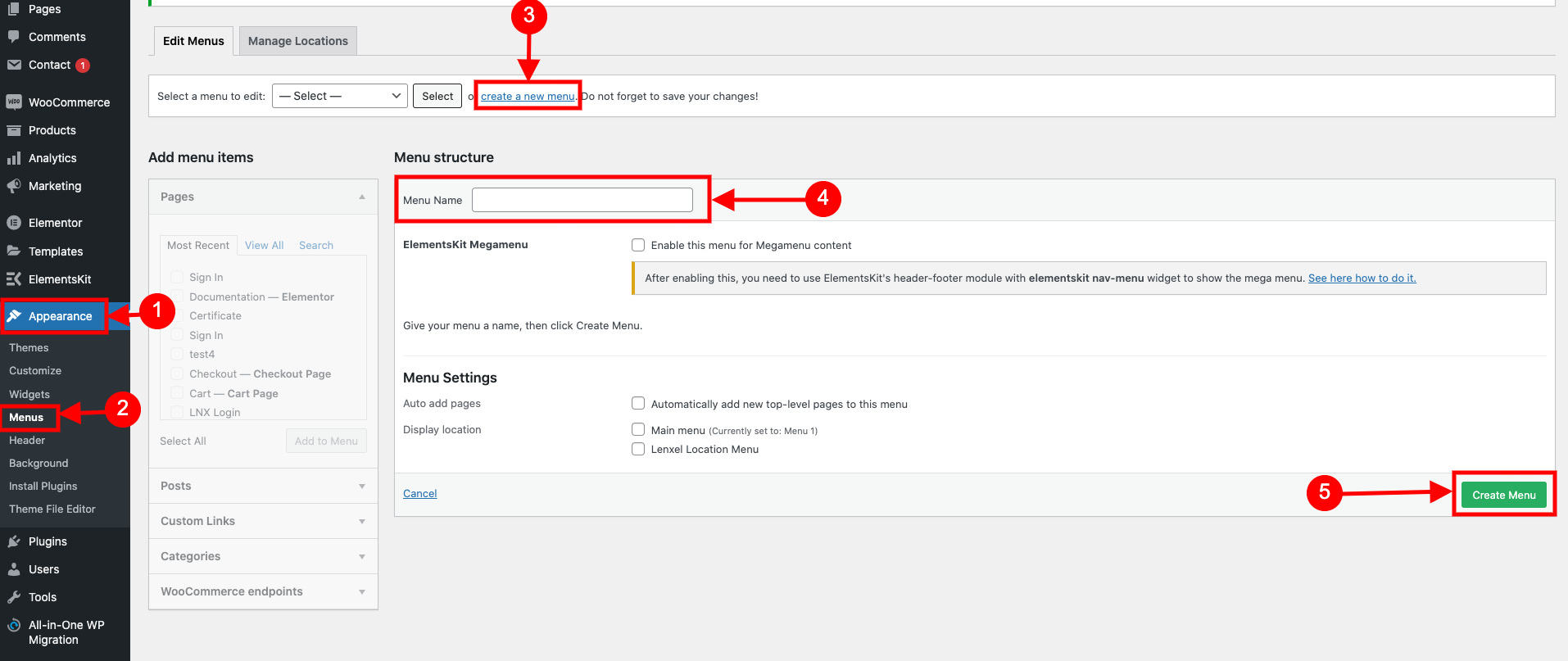Tick the Lenxel Location Menu checkbox
1568x661 pixels.
point(638,449)
